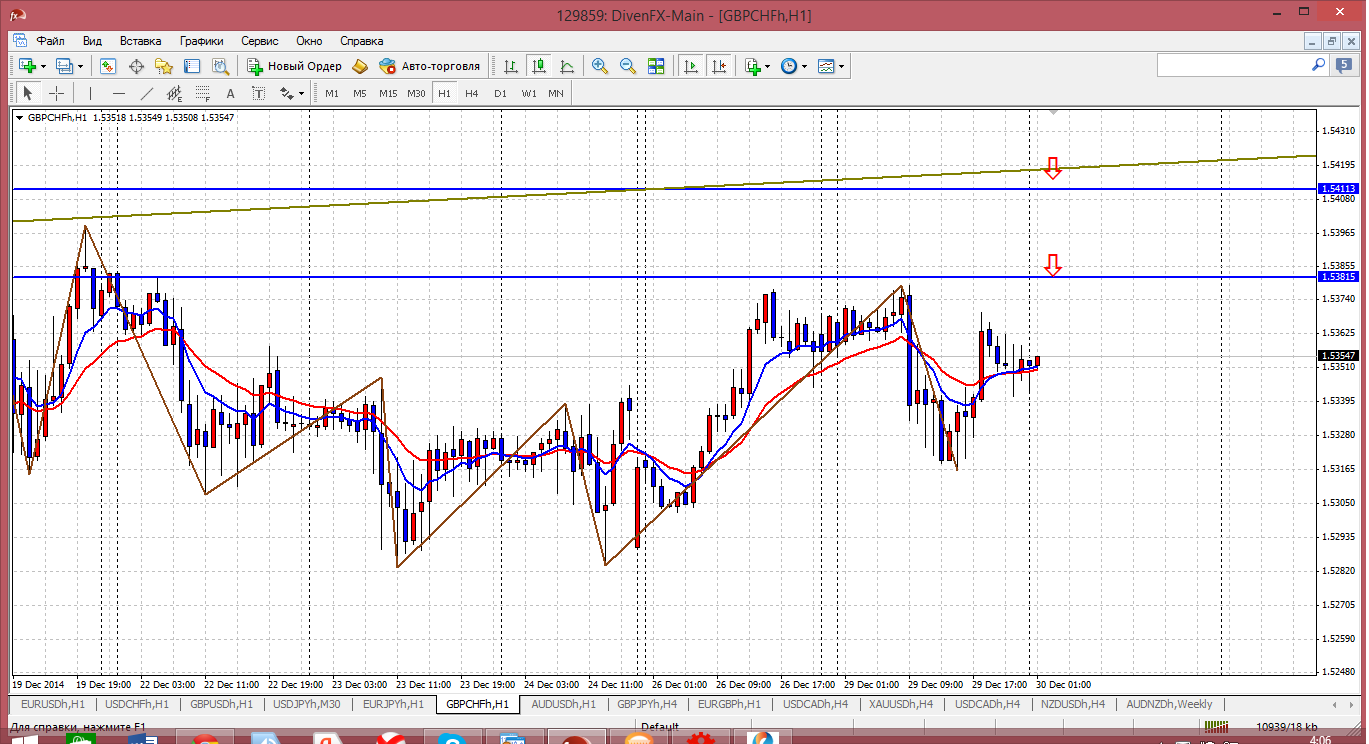The width and height of the screenshot is (1369, 744).
Task: Enable Авто-торговля button
Action: point(430,66)
